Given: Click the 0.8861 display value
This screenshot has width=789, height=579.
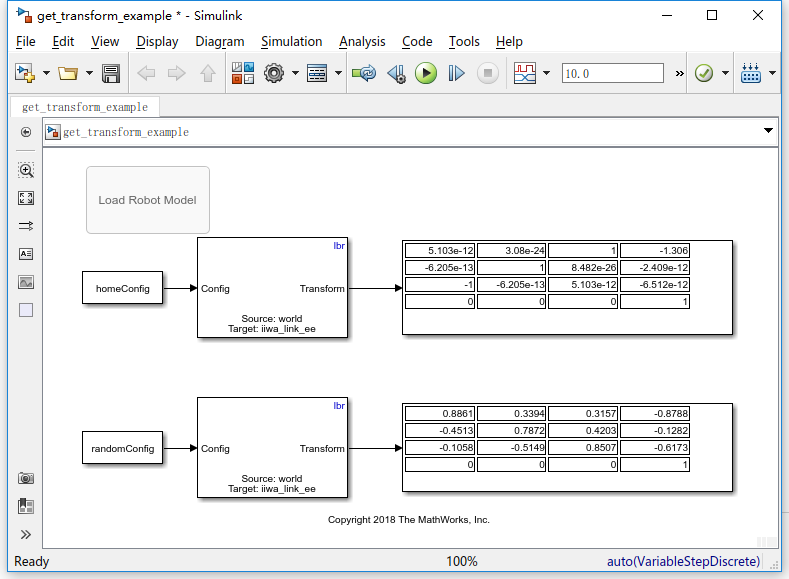Looking at the screenshot, I should 440,413.
